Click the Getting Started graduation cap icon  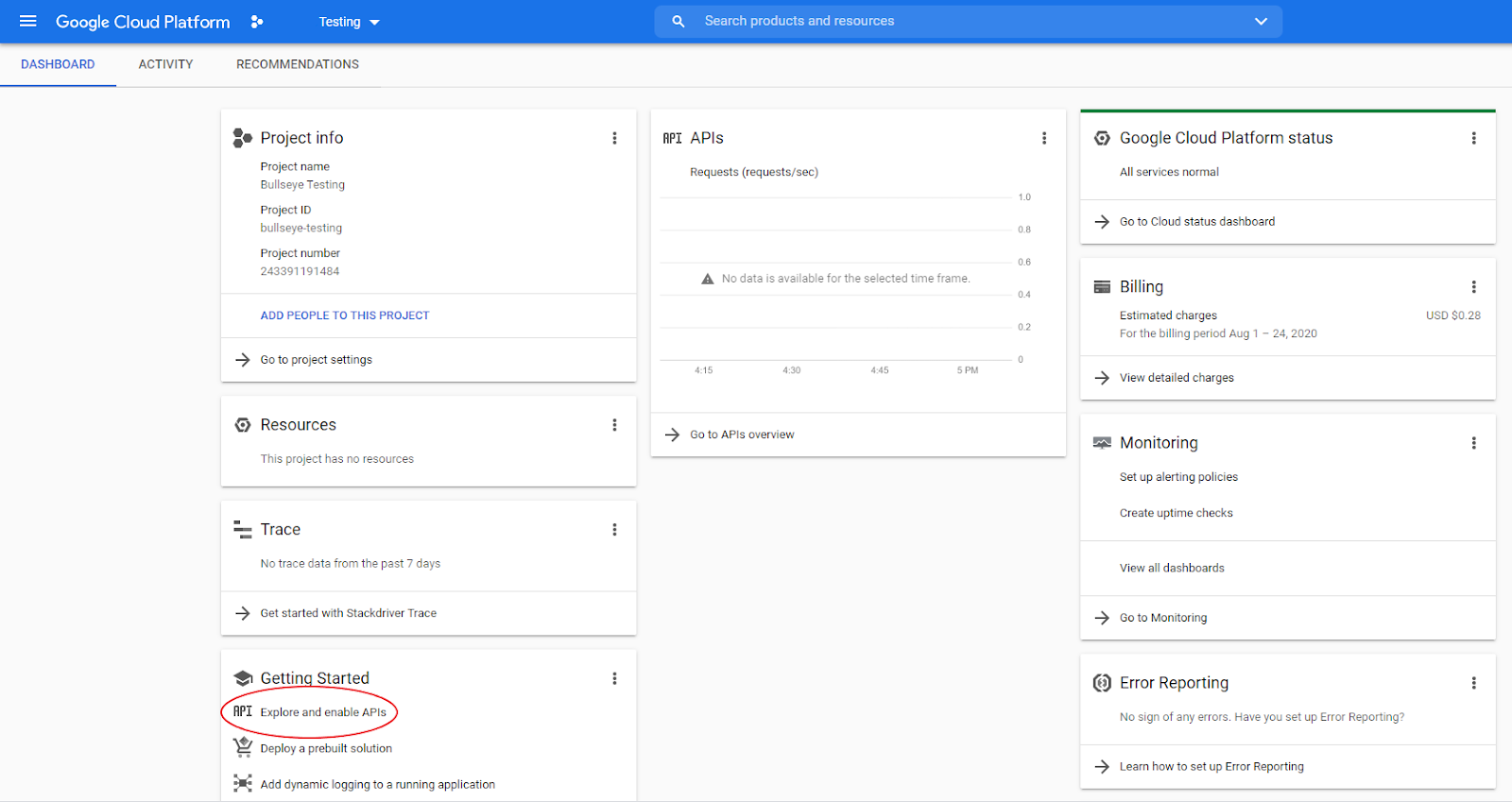(243, 678)
